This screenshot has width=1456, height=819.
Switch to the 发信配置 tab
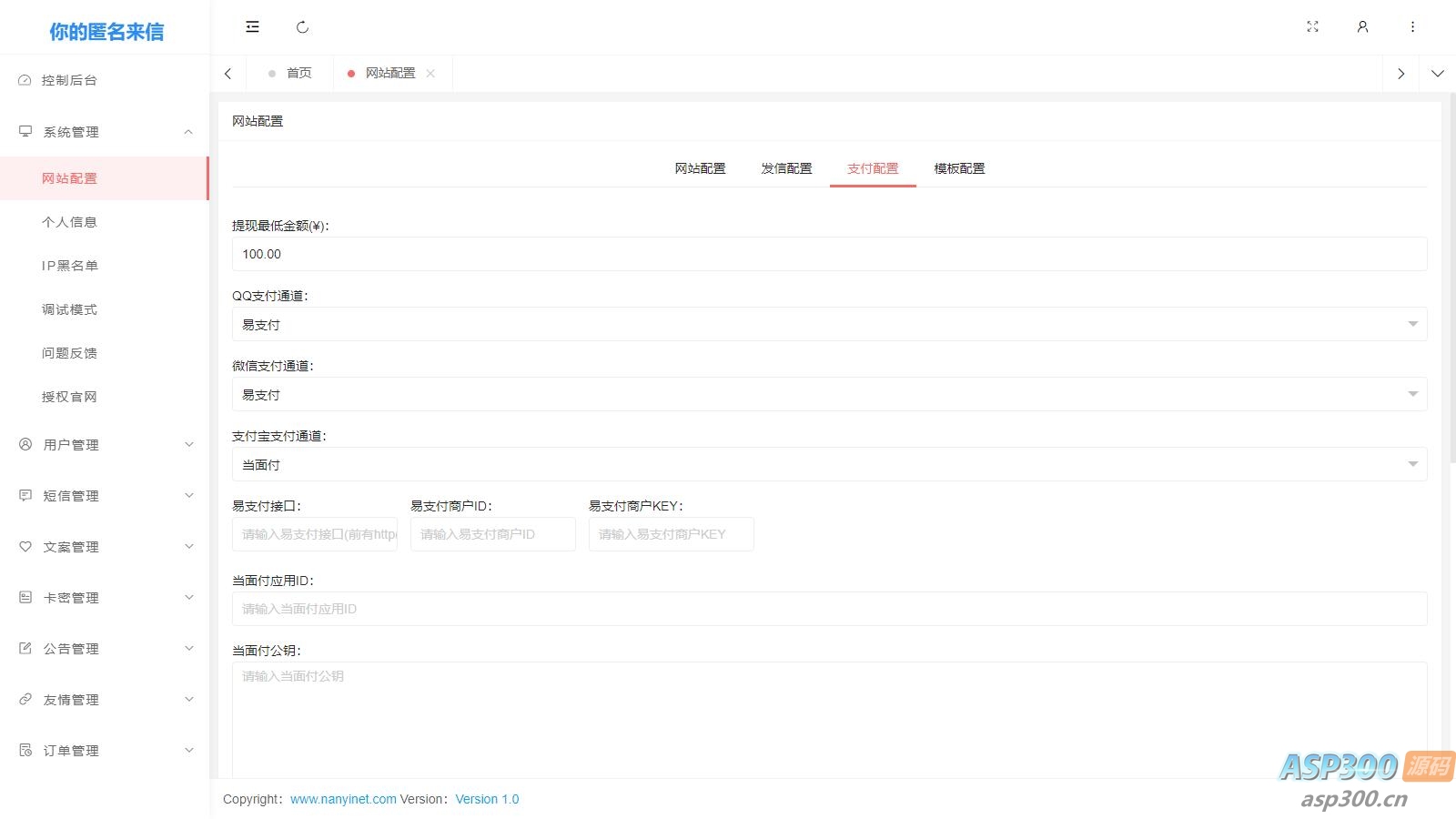[x=786, y=168]
